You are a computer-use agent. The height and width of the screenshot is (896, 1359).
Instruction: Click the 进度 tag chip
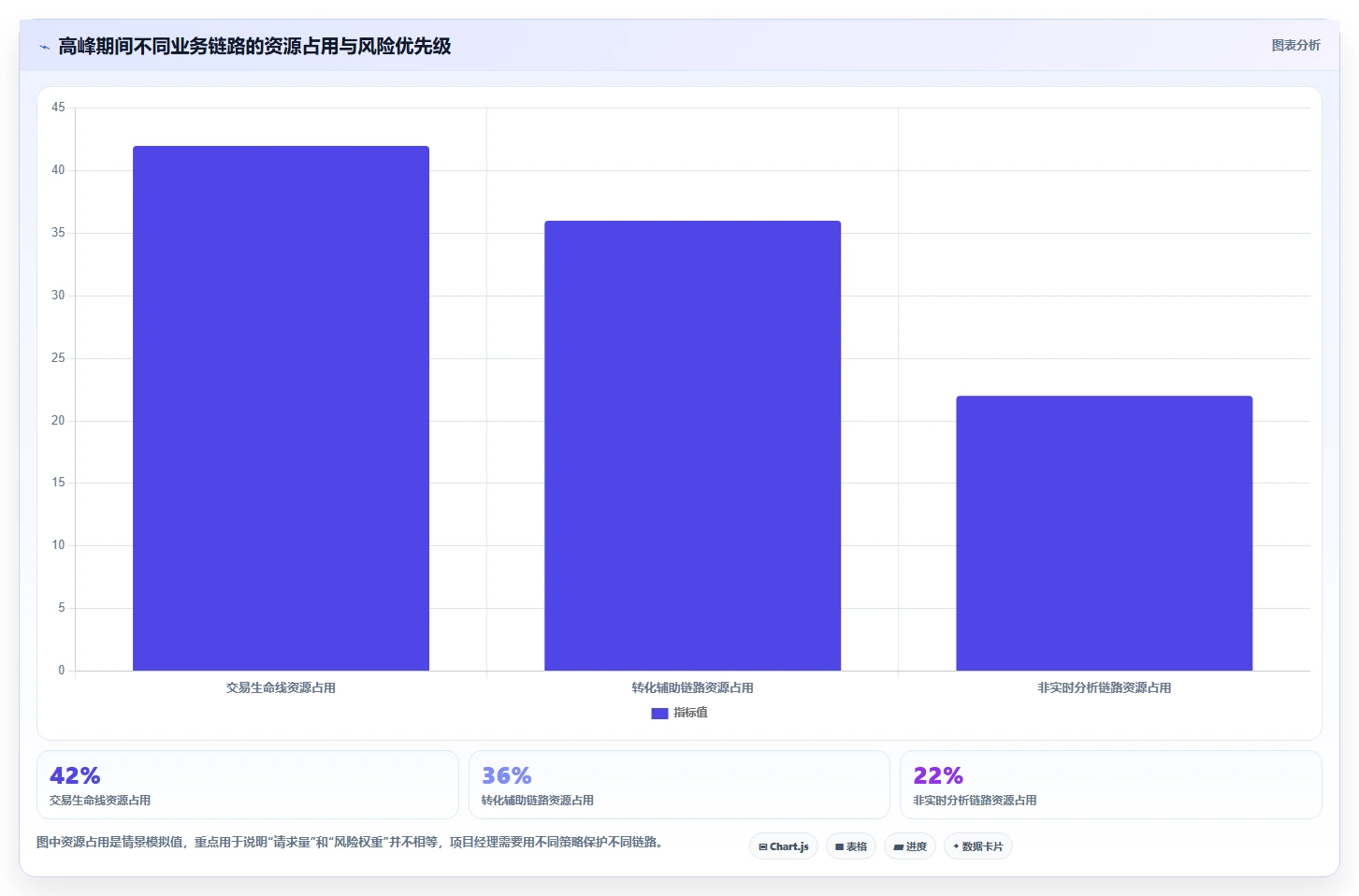910,846
